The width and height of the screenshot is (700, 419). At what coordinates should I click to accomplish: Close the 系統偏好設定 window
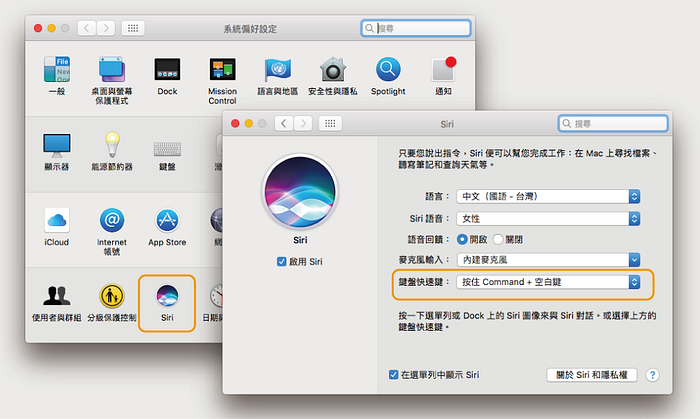(x=38, y=29)
